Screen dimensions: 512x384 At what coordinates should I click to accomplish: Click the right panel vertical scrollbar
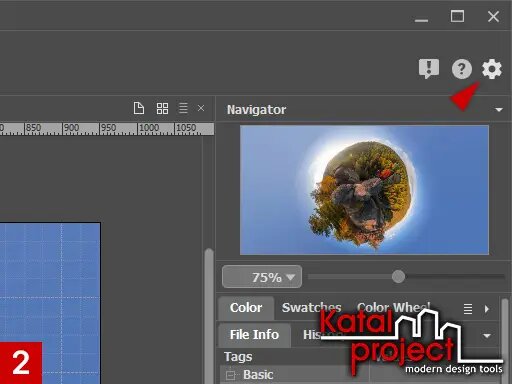[505, 340]
